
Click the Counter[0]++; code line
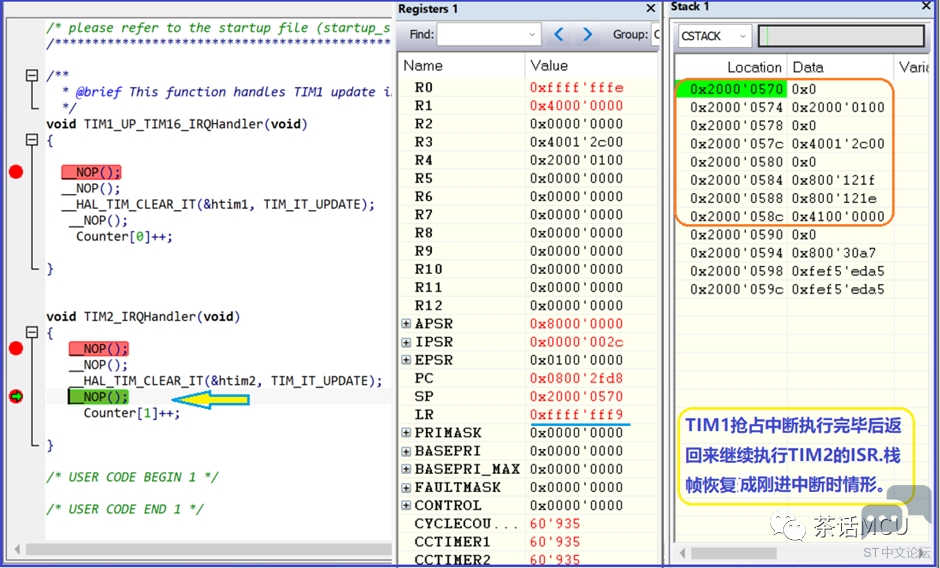coord(124,237)
